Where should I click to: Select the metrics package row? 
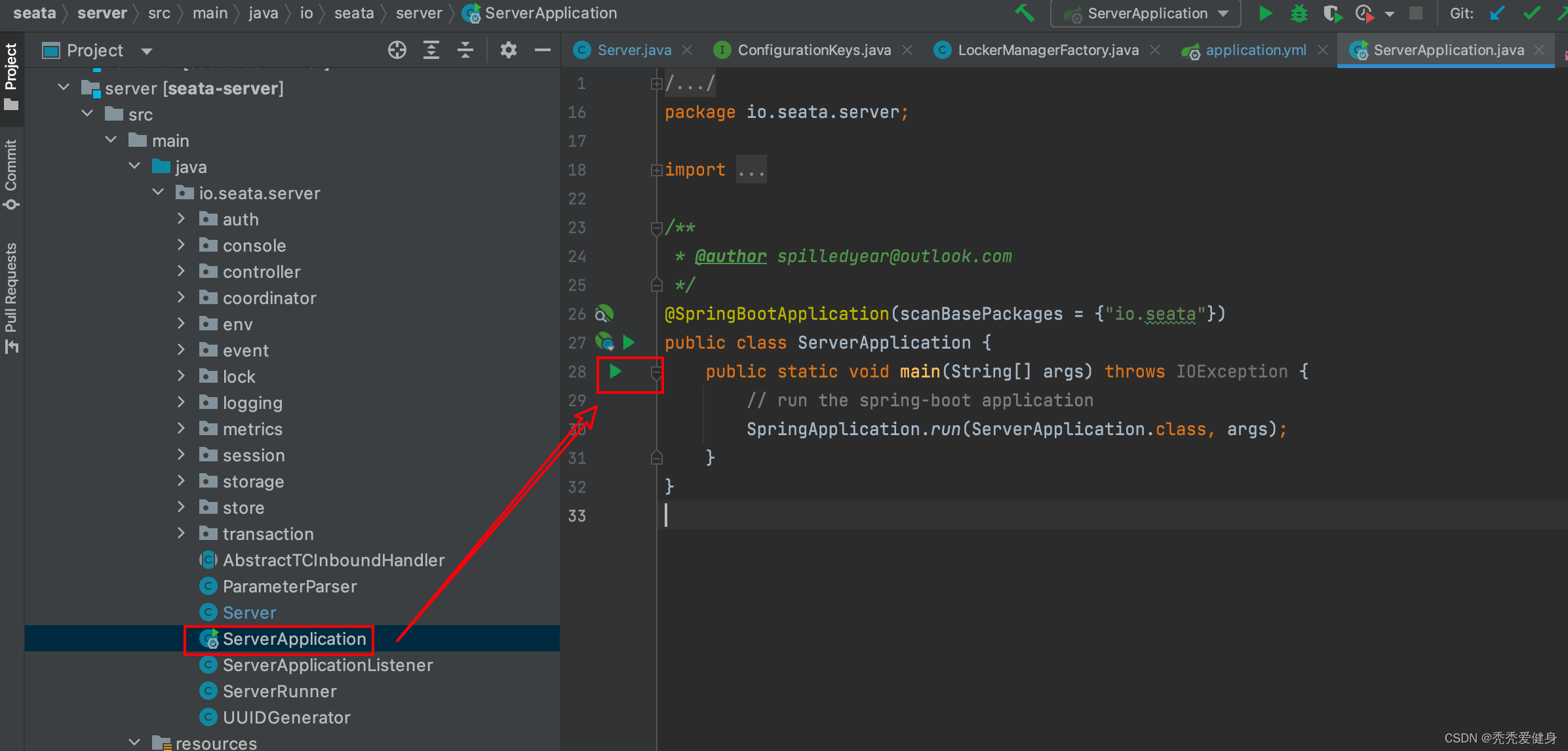tap(292, 429)
